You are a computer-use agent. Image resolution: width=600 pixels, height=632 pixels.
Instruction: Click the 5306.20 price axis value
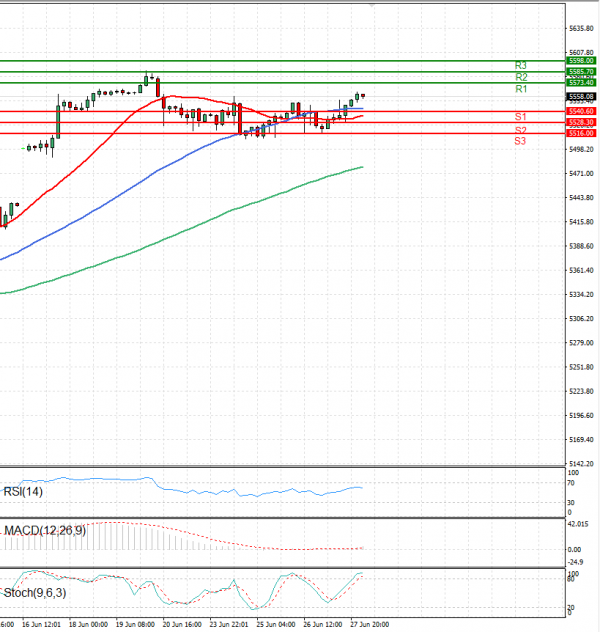click(581, 319)
